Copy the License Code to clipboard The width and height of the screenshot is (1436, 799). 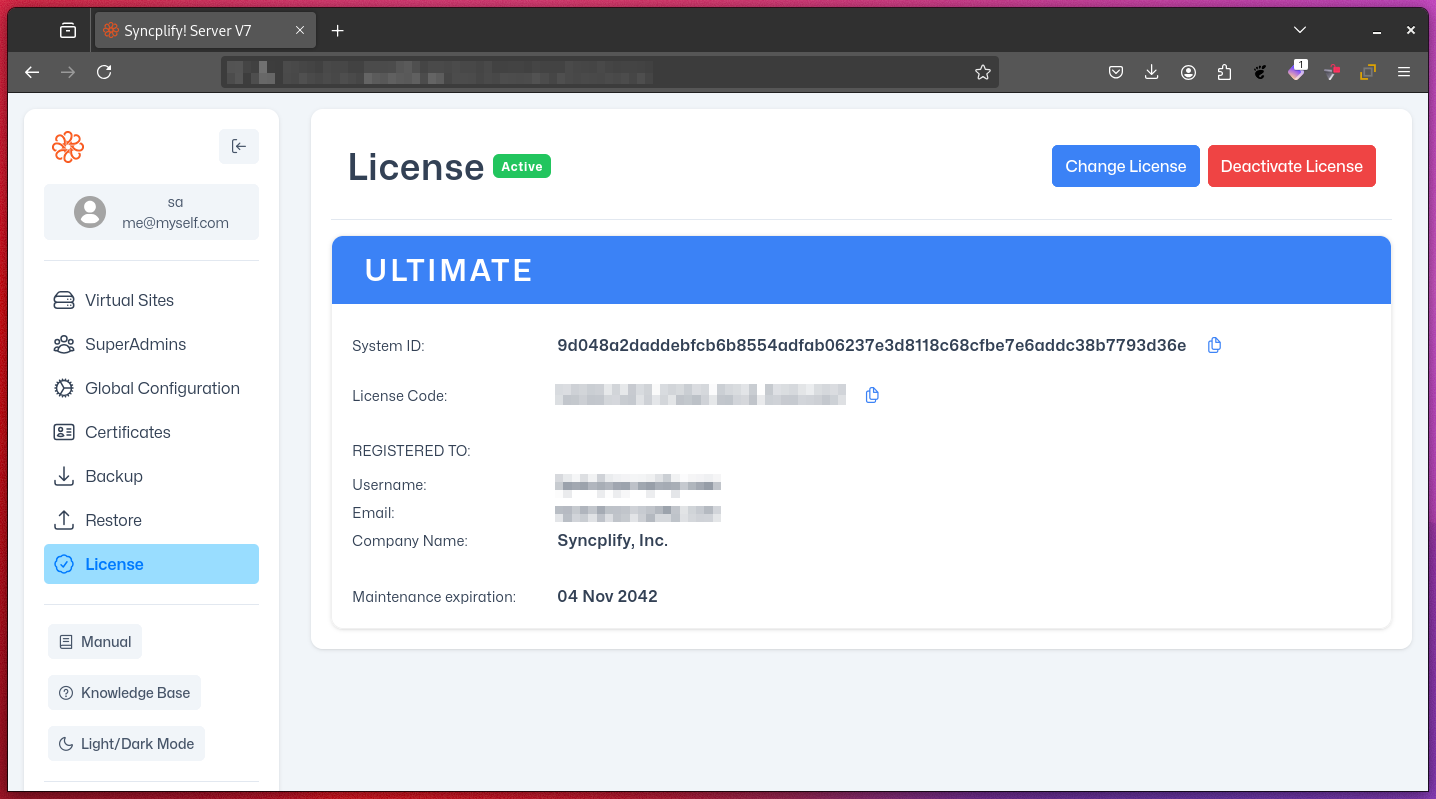[x=872, y=395]
